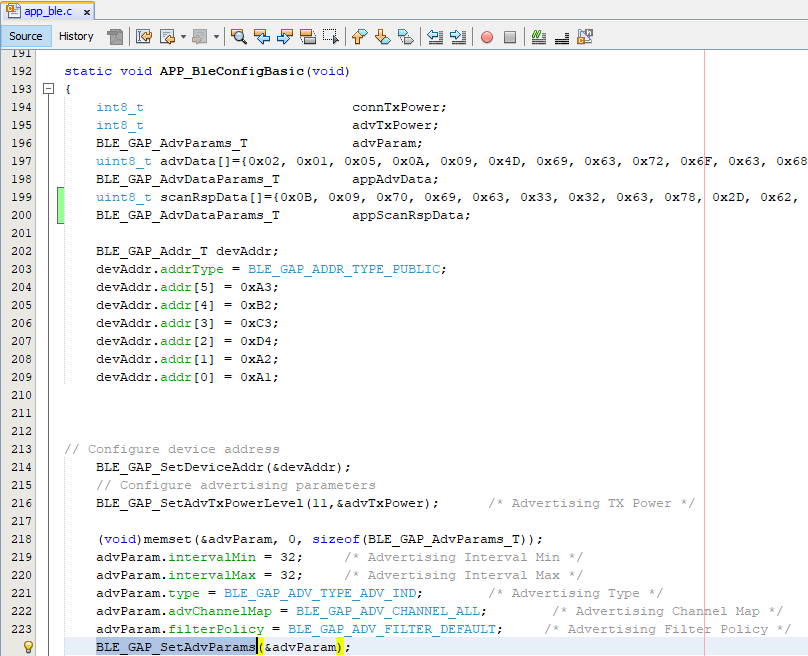Viewport: 808px width, 656px height.
Task: Jump to Previous Bookmark icon
Action: [x=359, y=37]
